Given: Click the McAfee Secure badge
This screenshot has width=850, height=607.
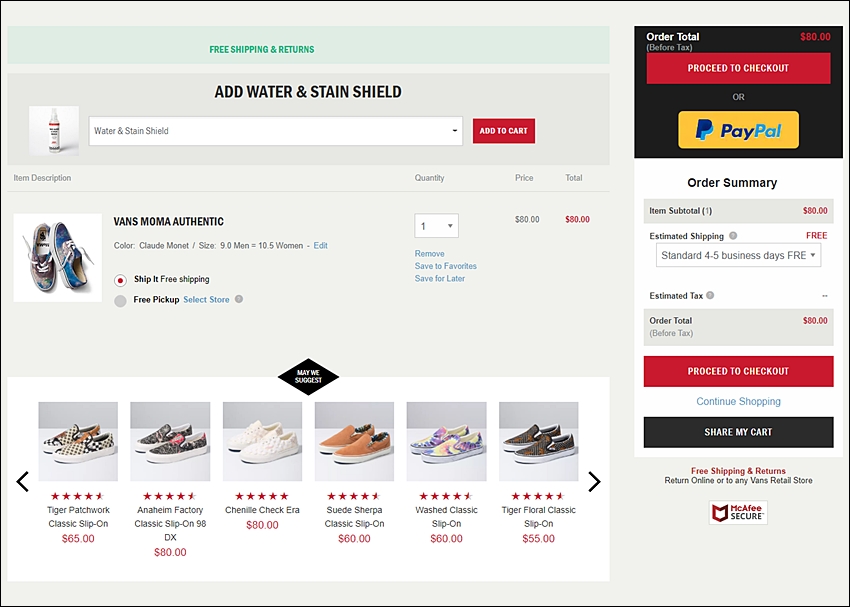Looking at the screenshot, I should coord(738,512).
